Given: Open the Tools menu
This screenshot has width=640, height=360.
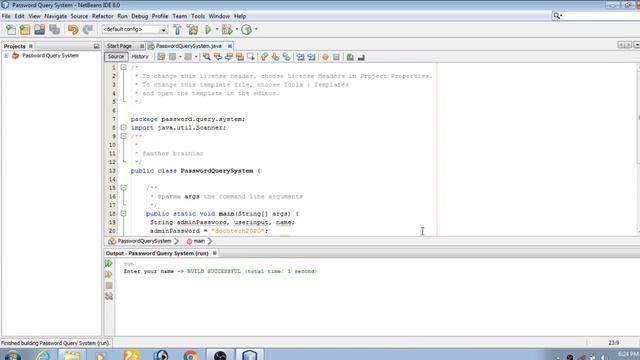Looking at the screenshot, I should [x=198, y=16].
